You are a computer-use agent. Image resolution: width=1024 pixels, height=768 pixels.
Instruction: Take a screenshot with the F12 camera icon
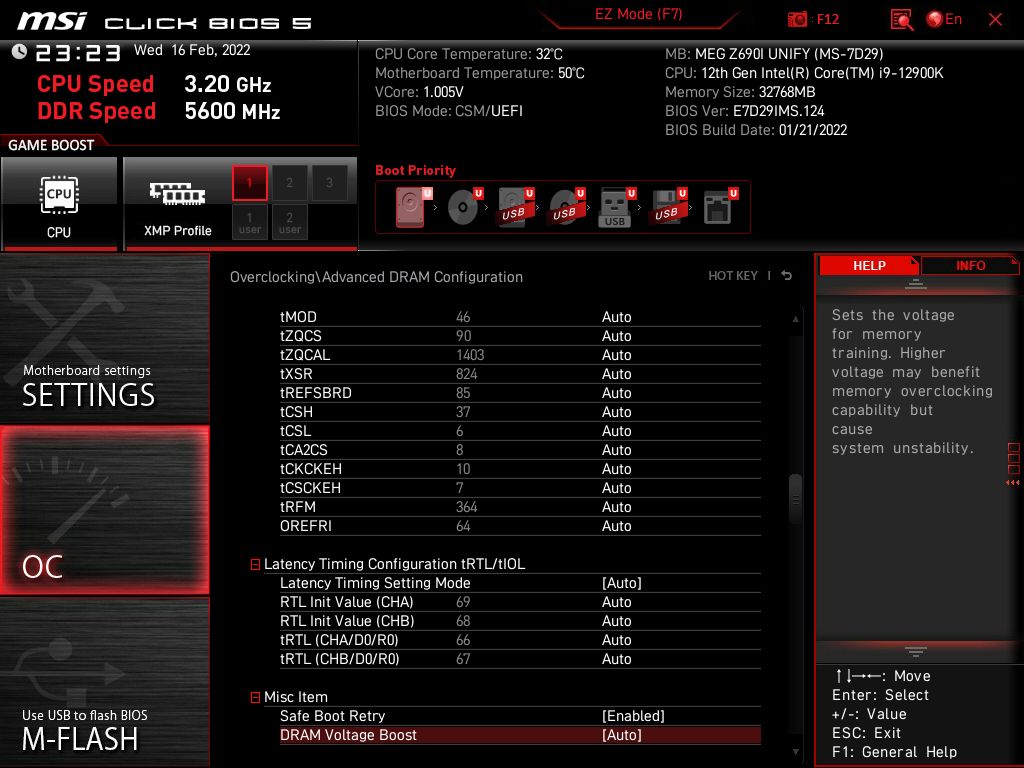797,20
